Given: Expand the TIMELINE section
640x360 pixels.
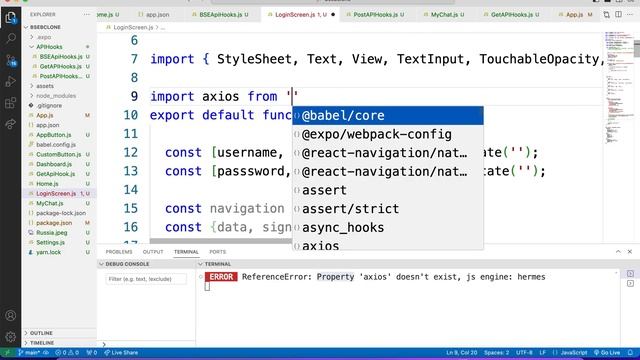Looking at the screenshot, I should point(42,343).
